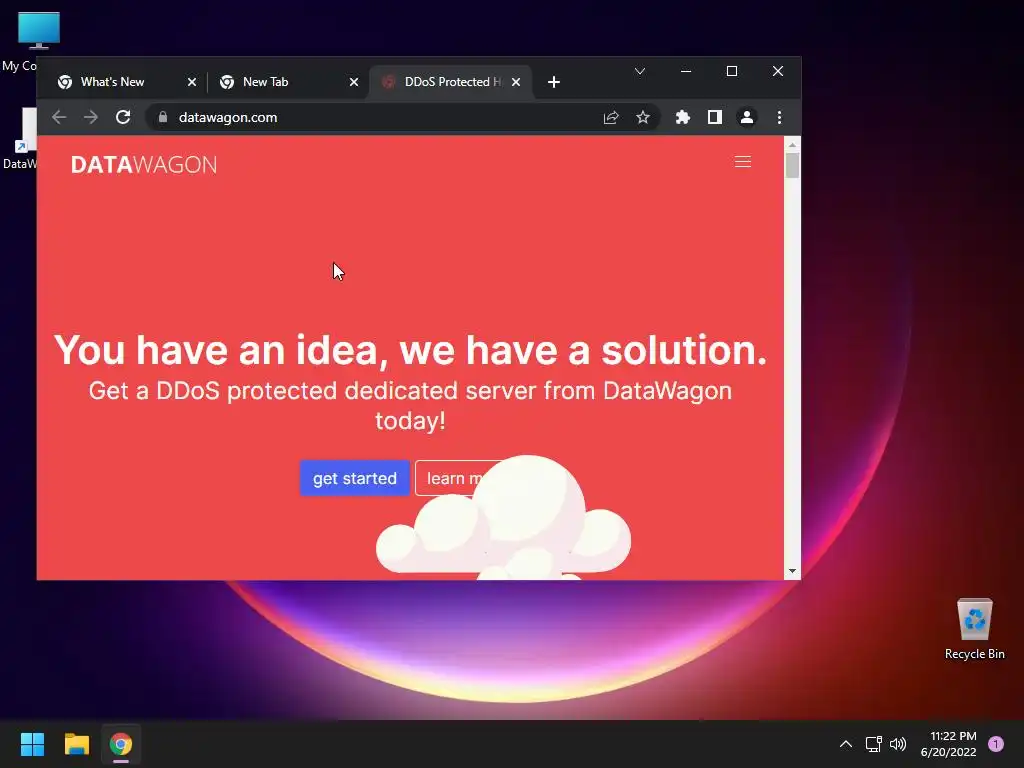Switch to the New Tab tab
This screenshot has height=768, width=1024.
click(x=287, y=82)
